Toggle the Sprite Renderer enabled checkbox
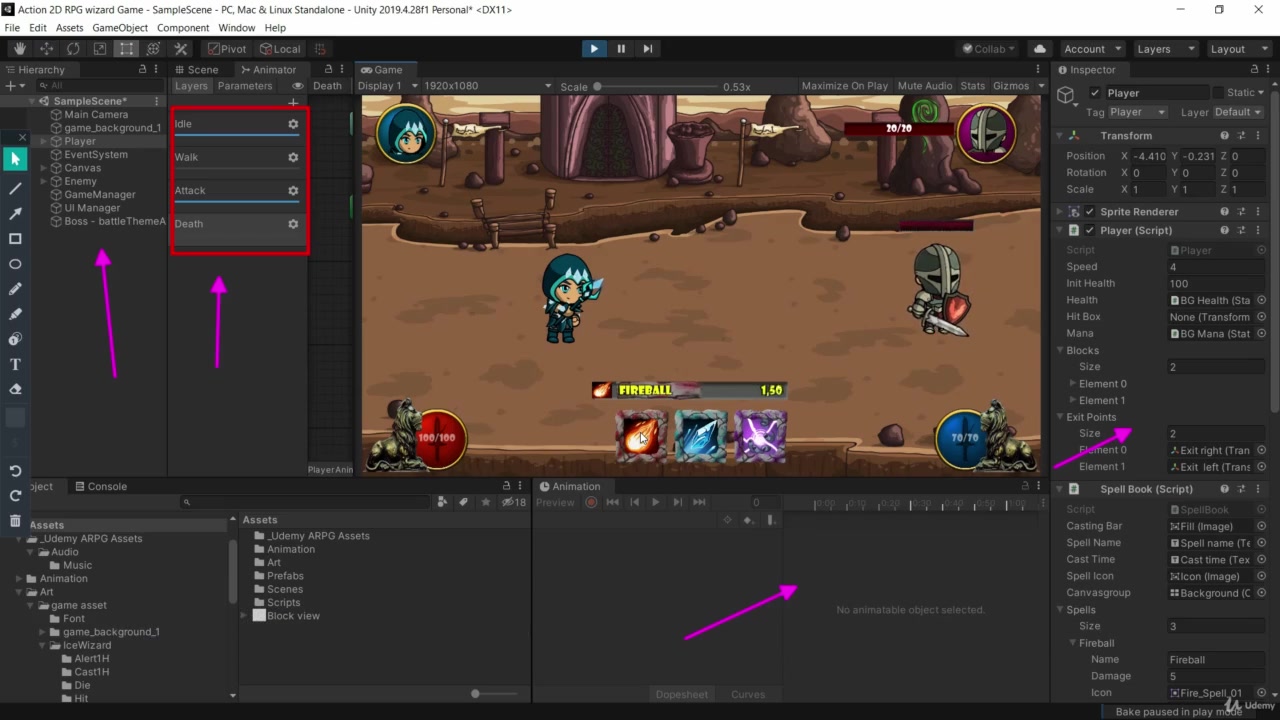The image size is (1280, 720). click(x=1089, y=211)
